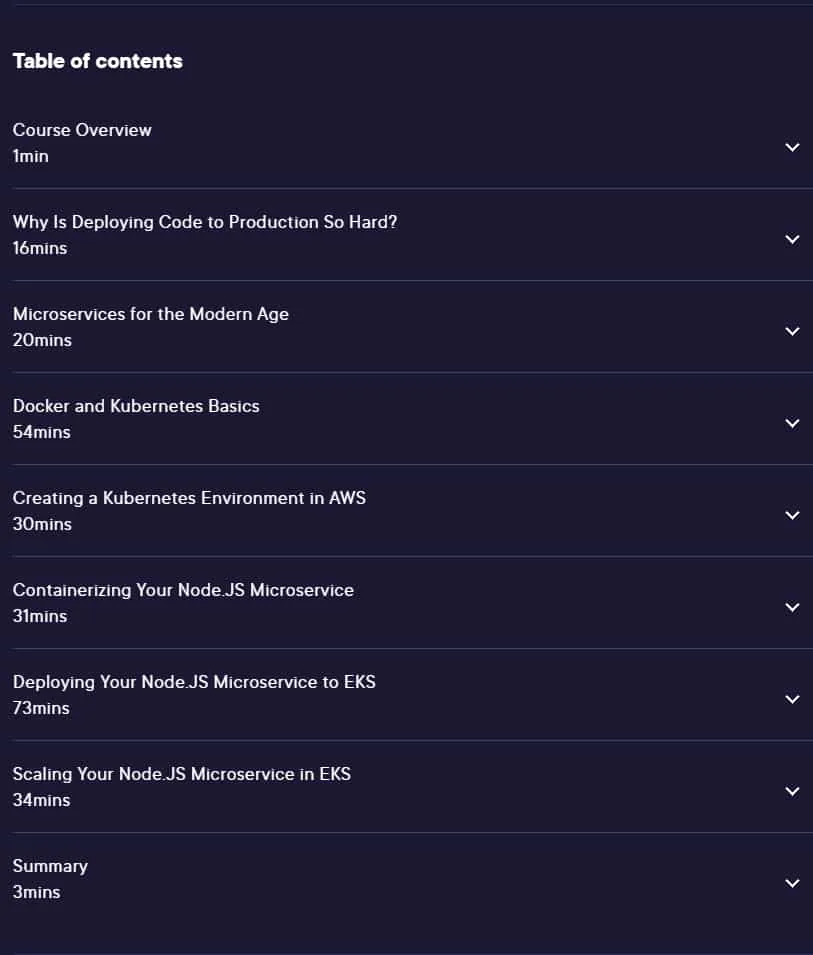Expand Creating a Kubernetes Environment chevron
Screen dimensions: 813x955
(x=792, y=515)
